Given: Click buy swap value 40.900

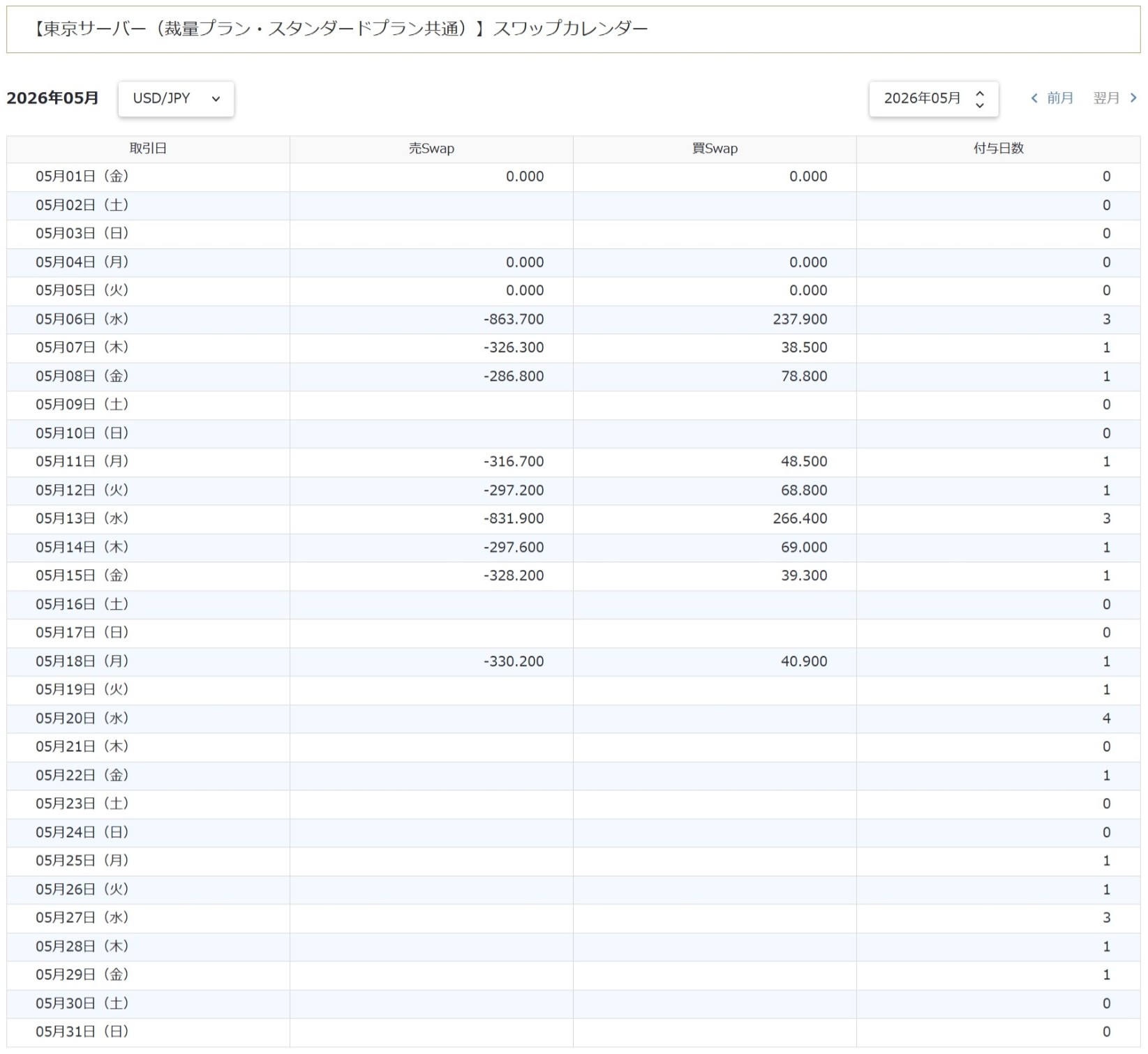Looking at the screenshot, I should (x=804, y=661).
